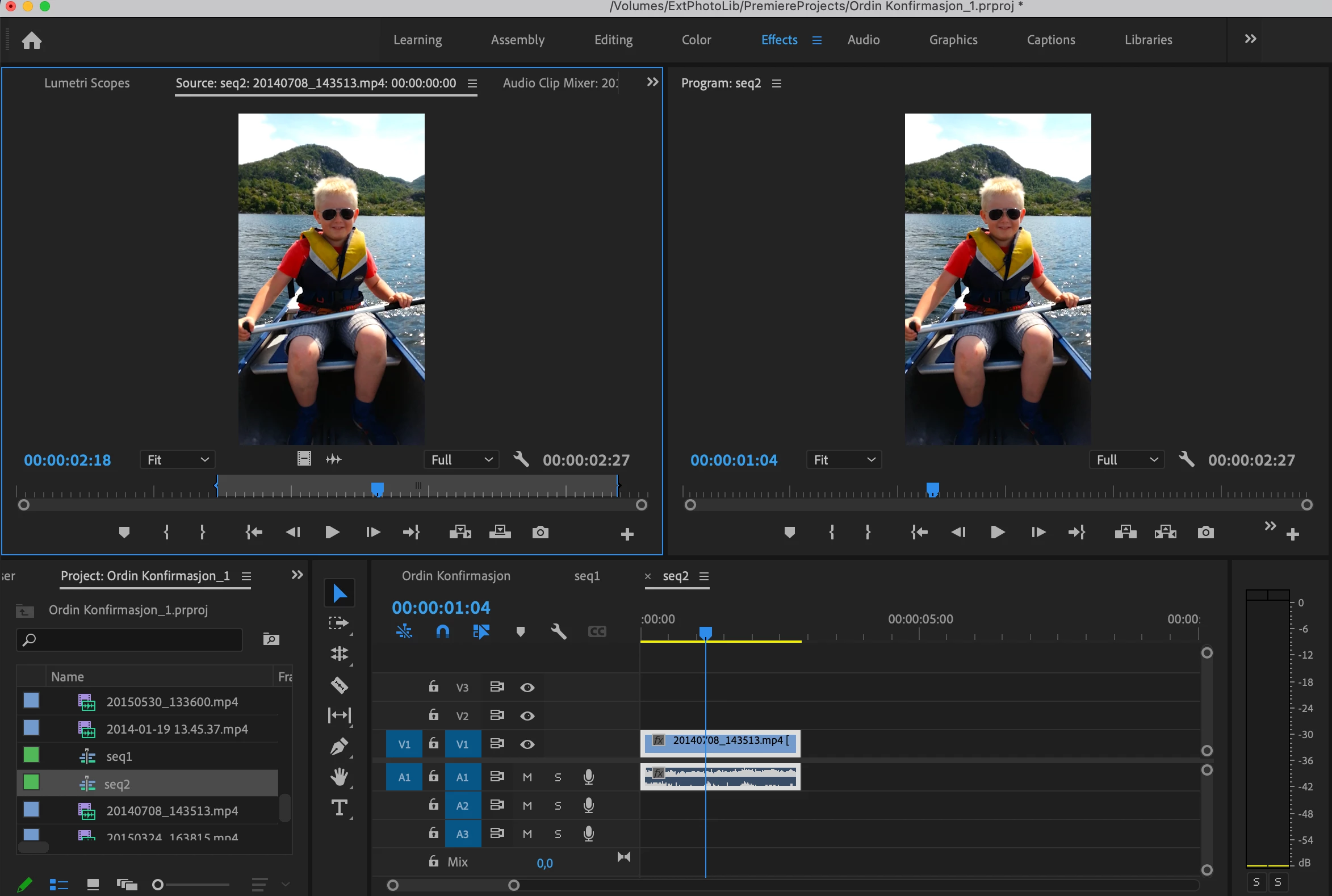Expand hidden workspaces chevron
The height and width of the screenshot is (896, 1332).
point(1250,39)
